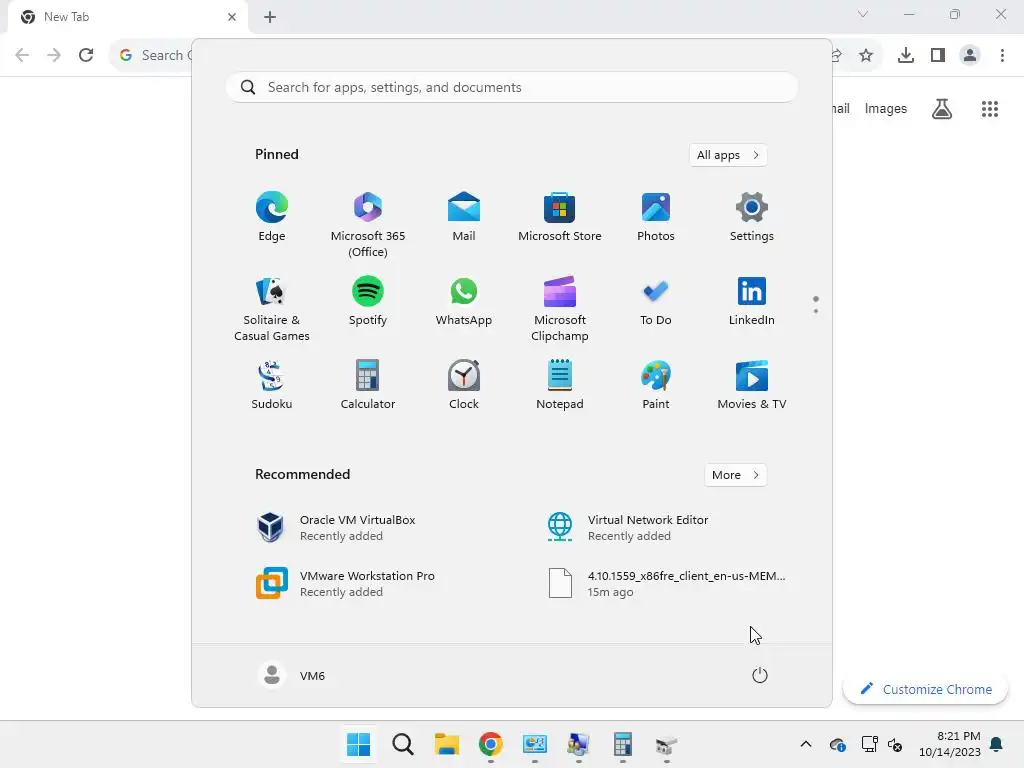Image resolution: width=1024 pixels, height=768 pixels.
Task: Open the recently used 4.10.1559 file
Action: 666,583
